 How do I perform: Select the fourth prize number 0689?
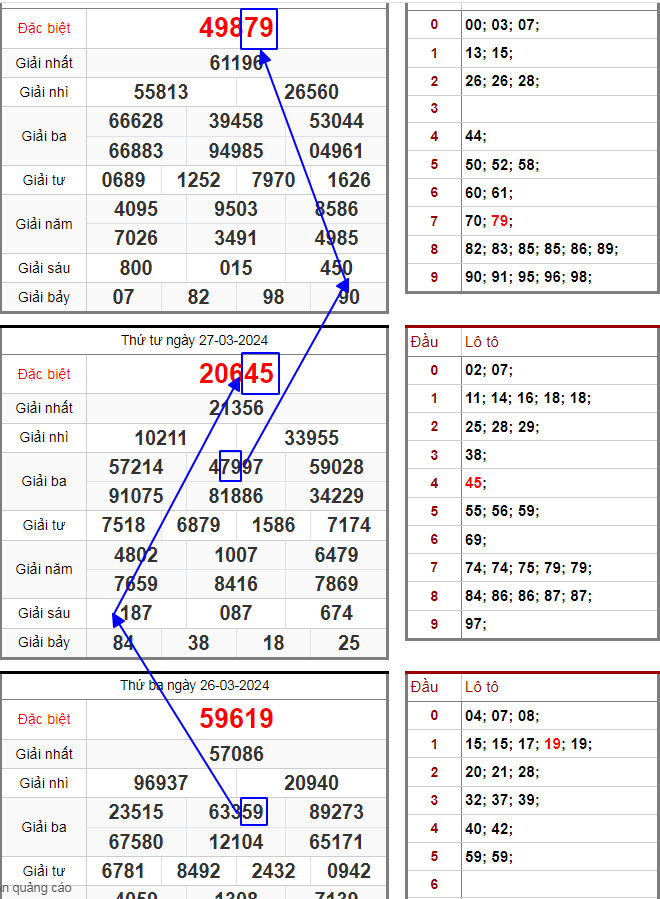click(x=124, y=180)
